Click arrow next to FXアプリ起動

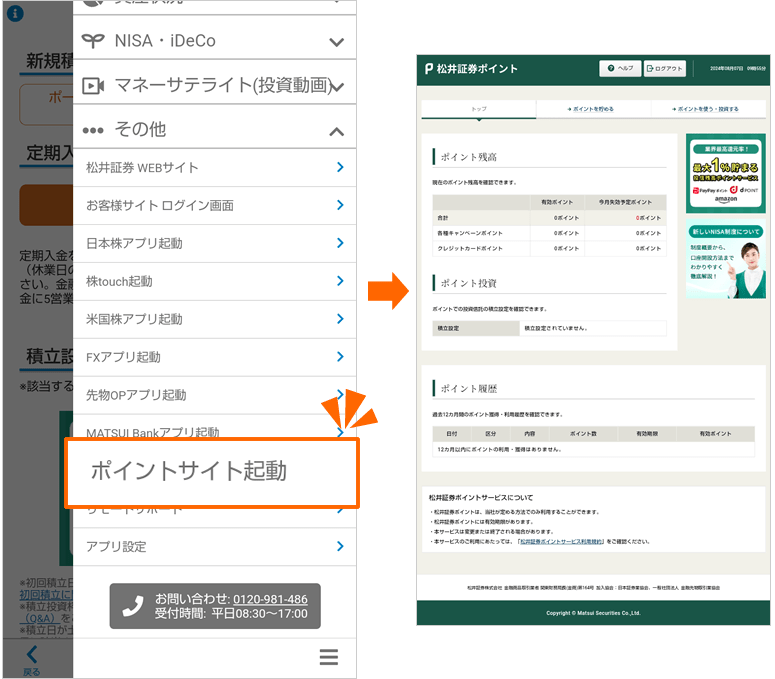340,357
